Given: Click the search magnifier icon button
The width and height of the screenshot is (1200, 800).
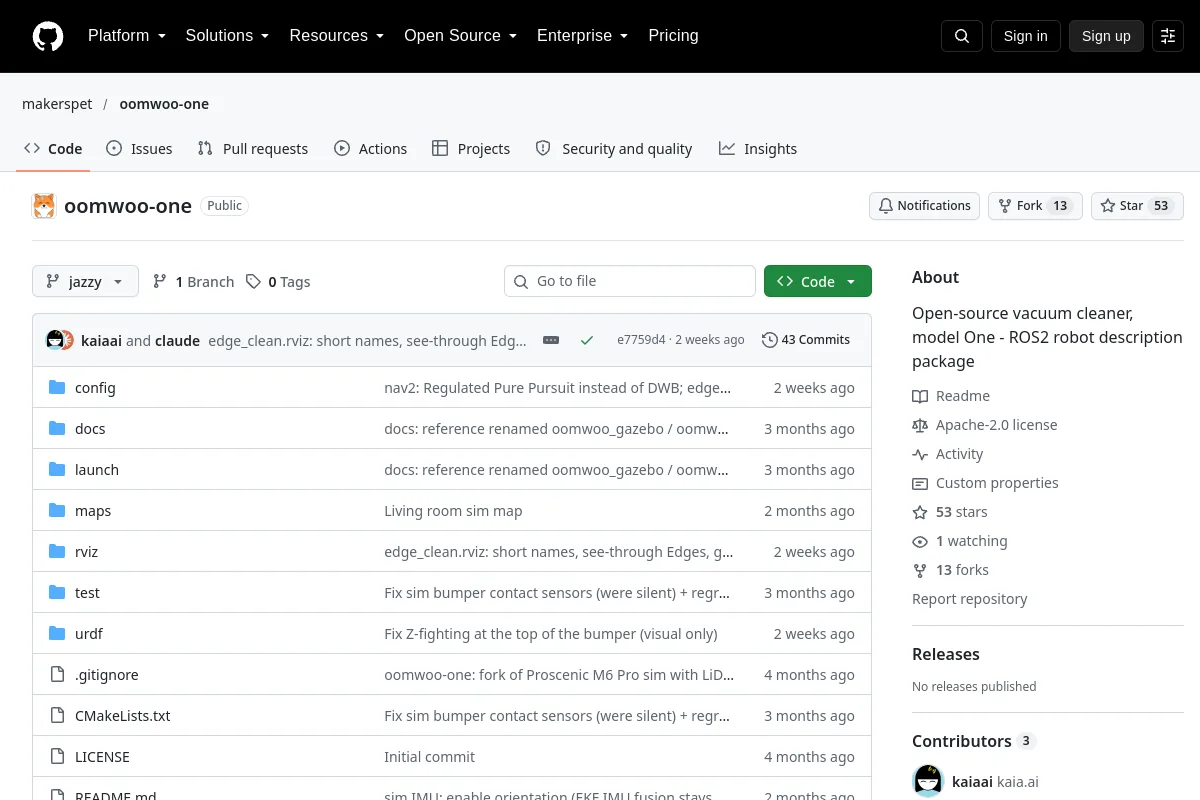Looking at the screenshot, I should (962, 36).
